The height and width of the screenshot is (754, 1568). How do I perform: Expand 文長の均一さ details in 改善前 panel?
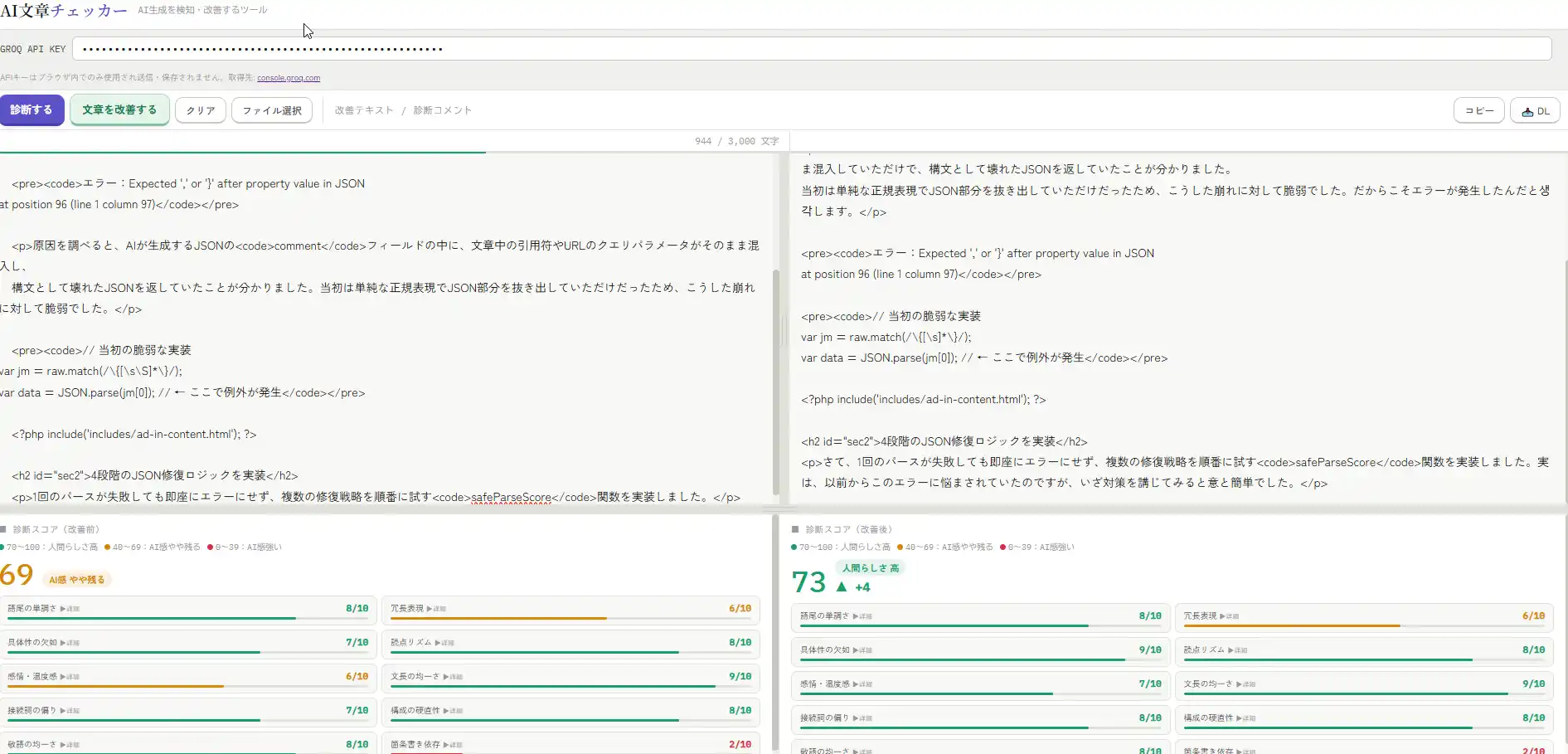coord(454,677)
